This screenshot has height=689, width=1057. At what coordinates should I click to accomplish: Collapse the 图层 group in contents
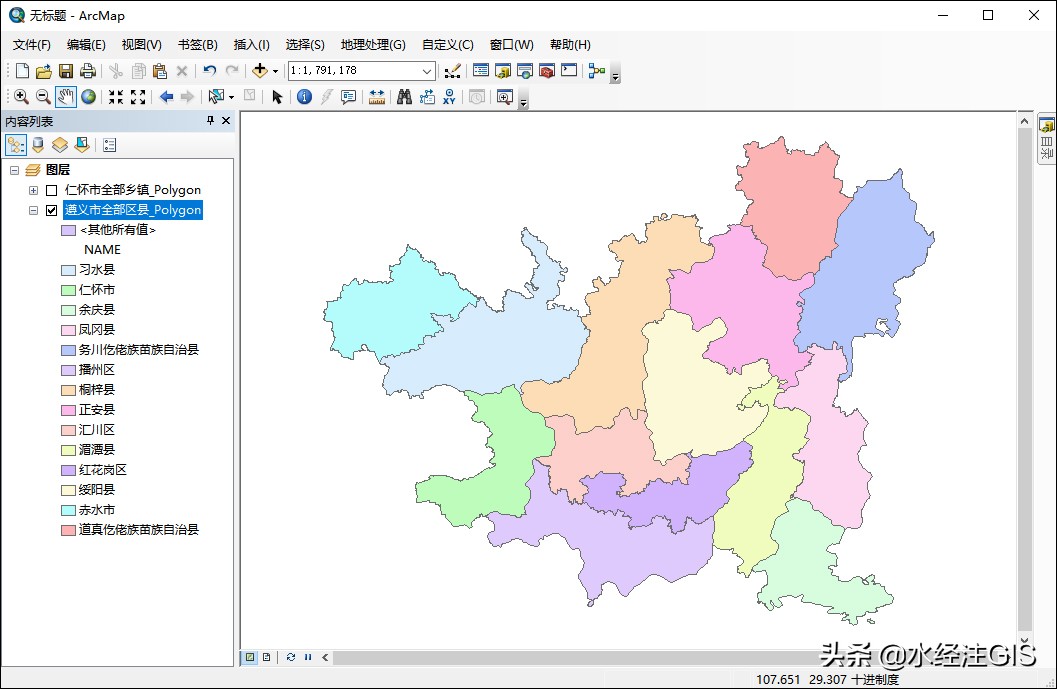(x=14, y=170)
